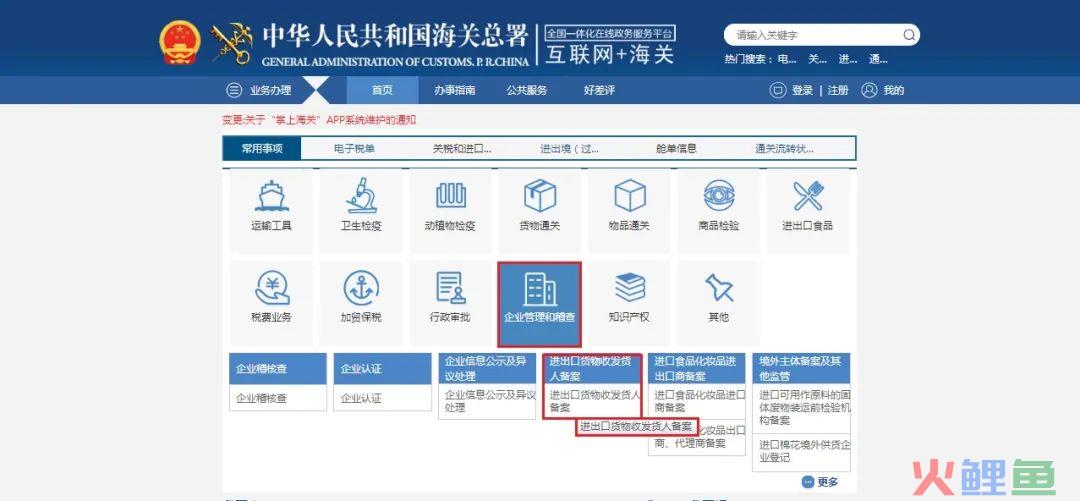Screen dimensions: 1080x501
Task: Open the 进出口食品 fork and knife tile
Action: tap(808, 212)
